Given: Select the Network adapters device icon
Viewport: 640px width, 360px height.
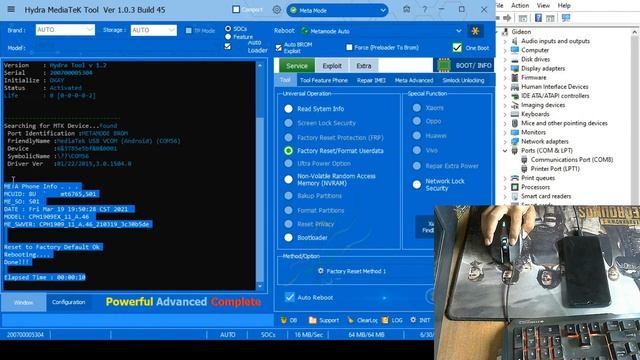Looking at the screenshot, I should tap(515, 141).
